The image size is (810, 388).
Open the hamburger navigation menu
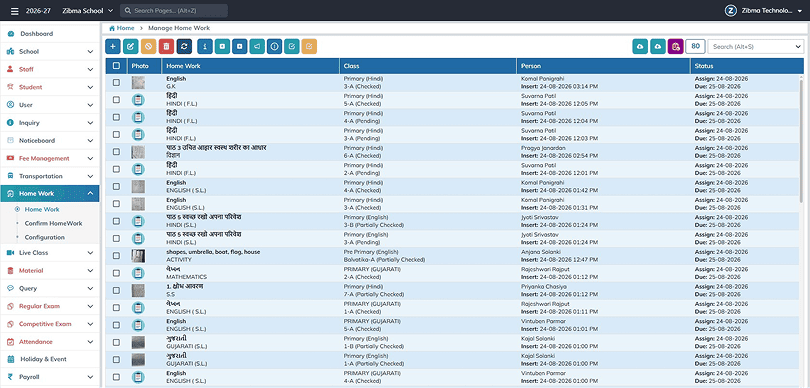[14, 11]
